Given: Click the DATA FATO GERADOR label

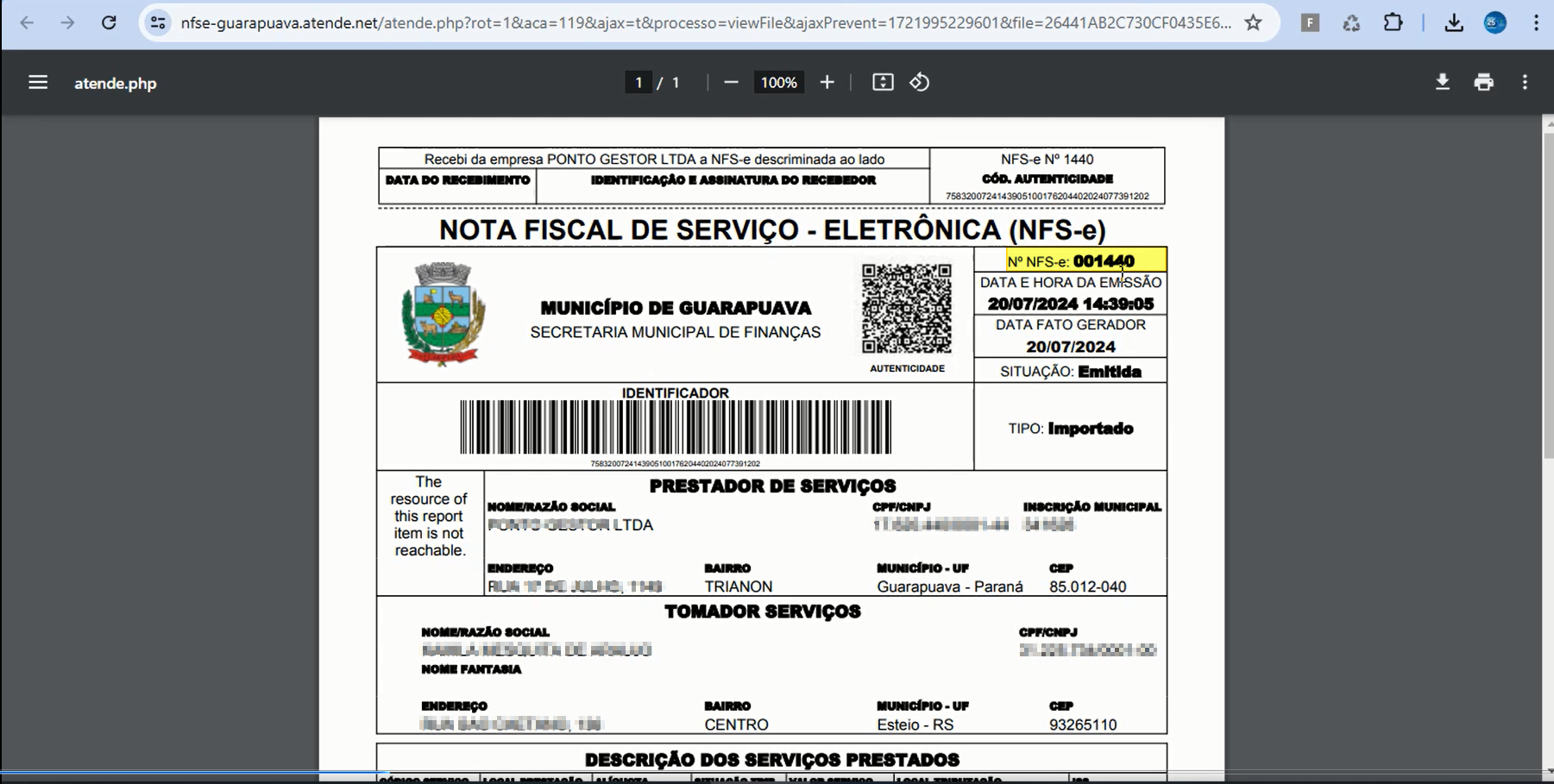Looking at the screenshot, I should pos(1070,325).
